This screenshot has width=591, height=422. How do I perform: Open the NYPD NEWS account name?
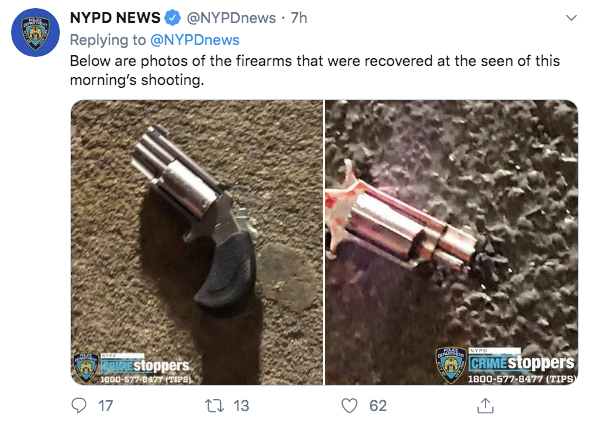click(x=115, y=18)
